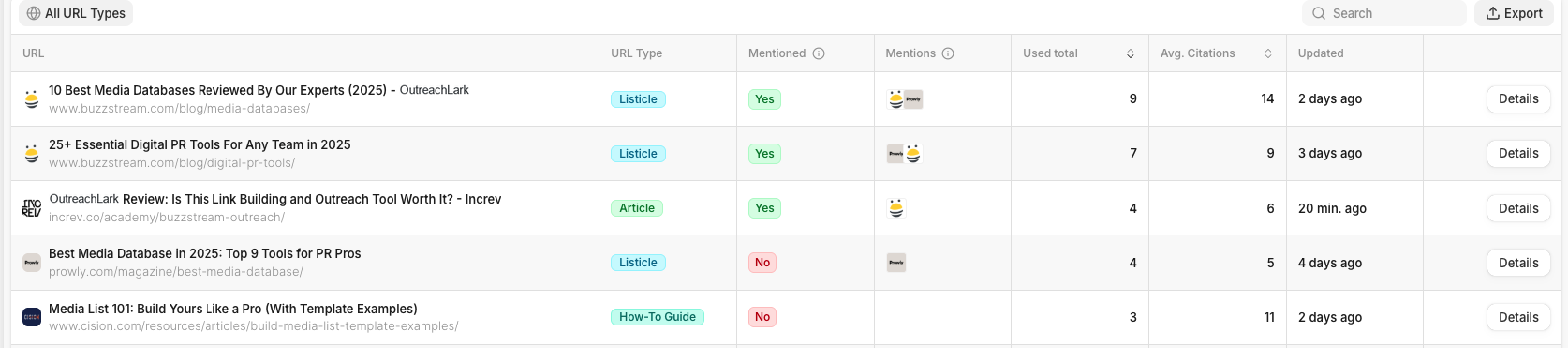Open the 25+ Essential Digital PR Tools link

[x=200, y=144]
